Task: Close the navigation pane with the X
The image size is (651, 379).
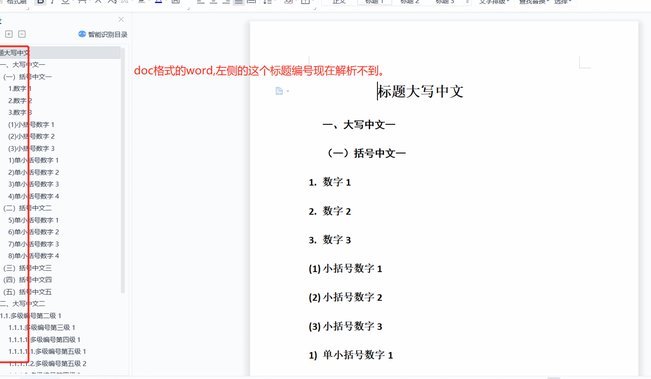Action: 121,20
